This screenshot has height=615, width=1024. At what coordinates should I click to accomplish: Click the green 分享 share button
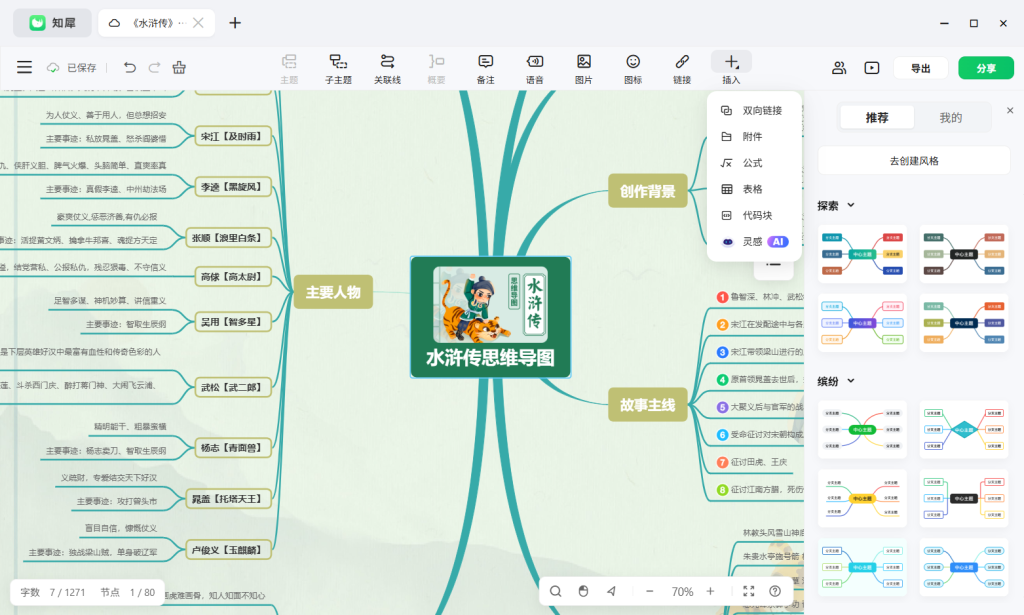pyautogui.click(x=986, y=68)
